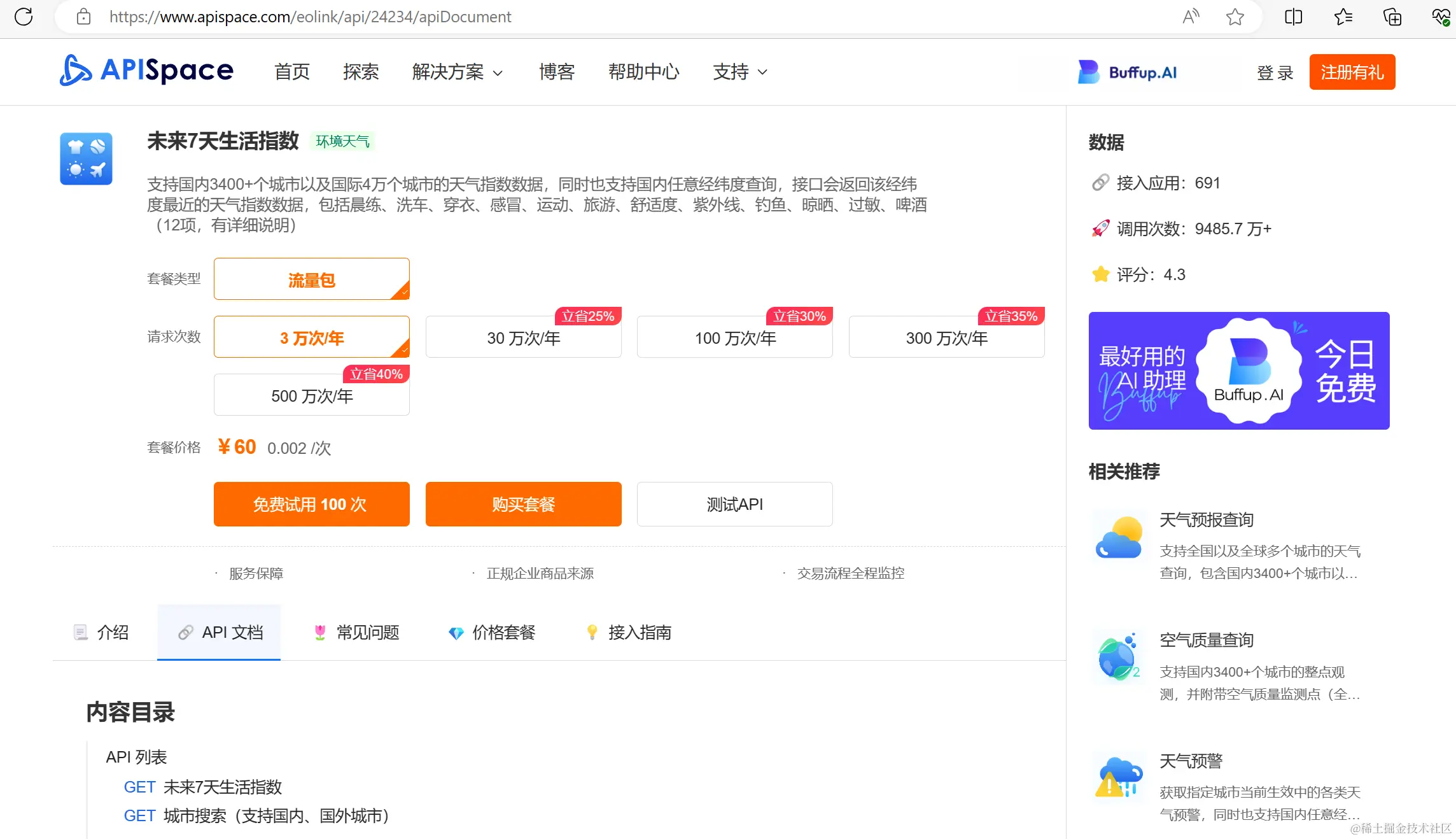Click the browser refresh icon
Image resolution: width=1456 pixels, height=839 pixels.
pos(24,17)
